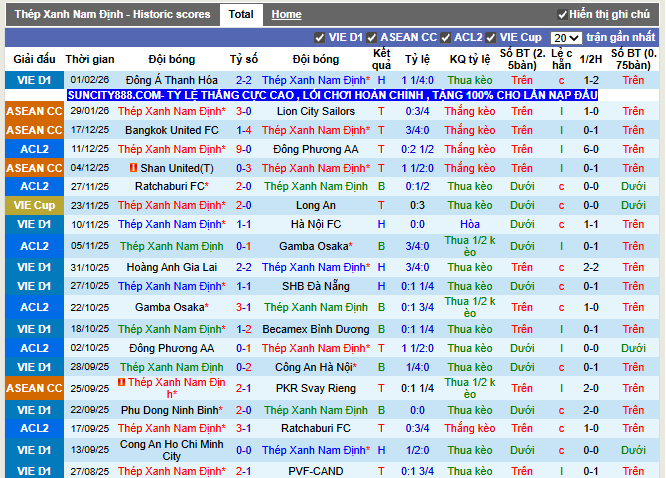Open Gamba Osaka link on 22/10/25 row
Image resolution: width=666 pixels, height=478 pixels.
pyautogui.click(x=169, y=307)
